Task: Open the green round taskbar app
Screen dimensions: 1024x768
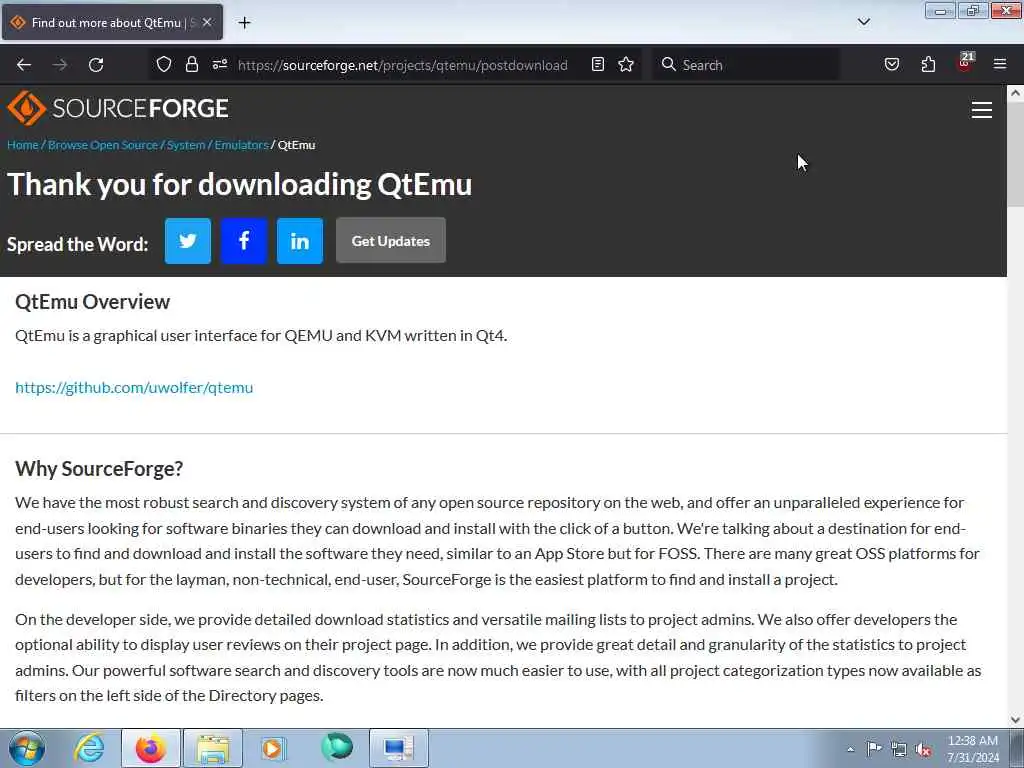Action: tap(337, 747)
